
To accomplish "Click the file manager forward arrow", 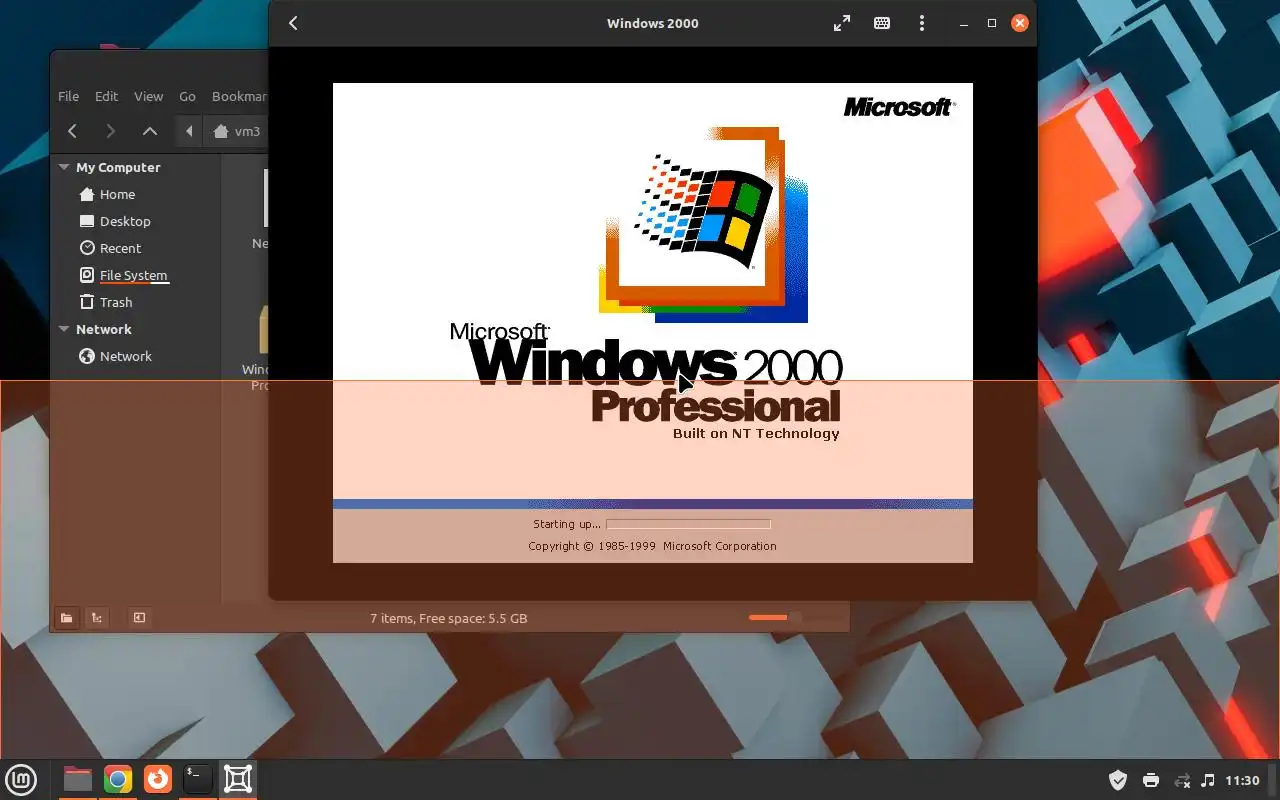I will [110, 131].
